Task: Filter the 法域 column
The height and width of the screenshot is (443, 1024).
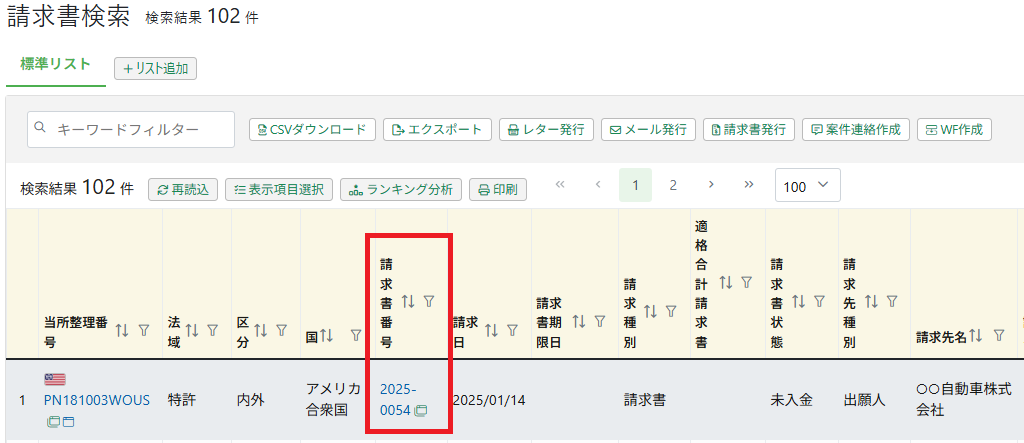Action: pos(212,331)
